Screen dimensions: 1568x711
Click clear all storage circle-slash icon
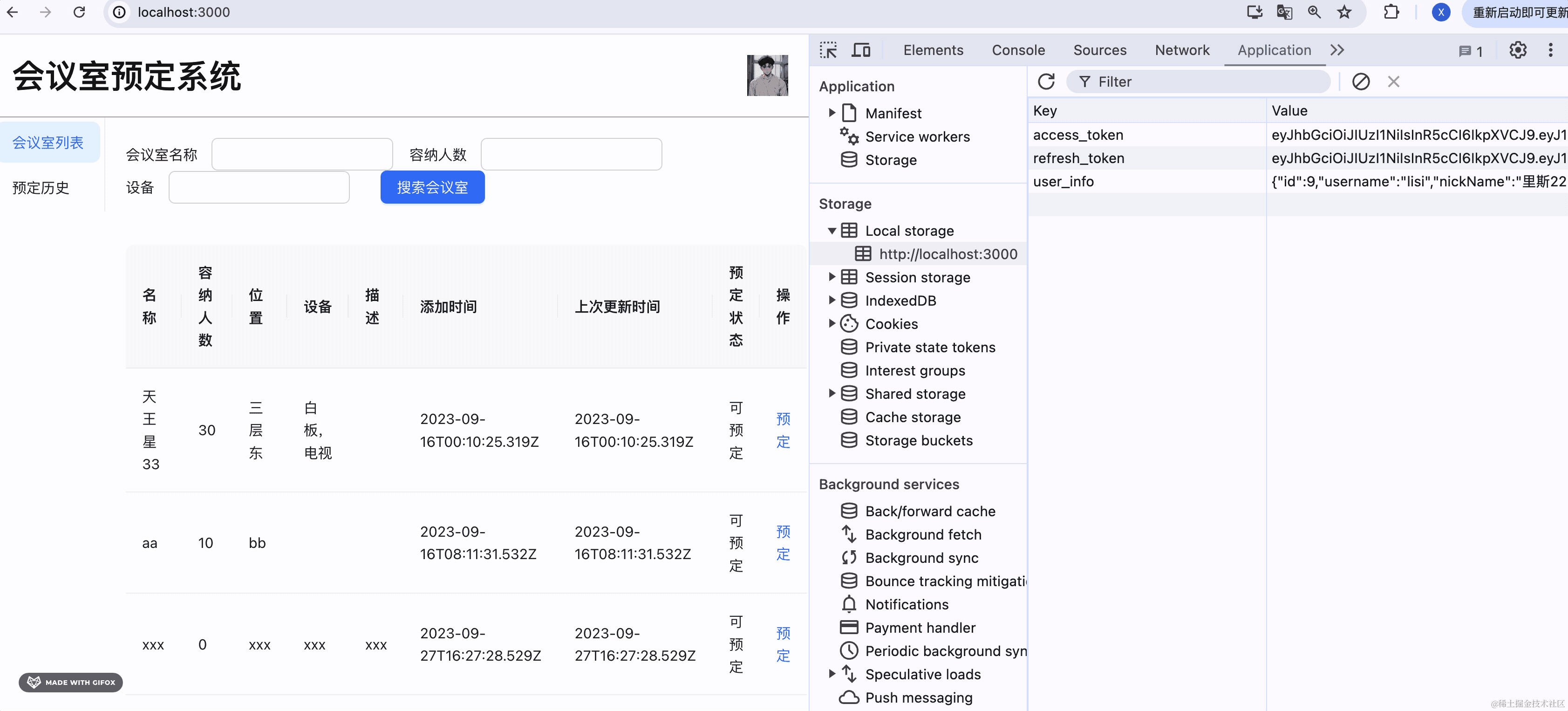[1360, 82]
